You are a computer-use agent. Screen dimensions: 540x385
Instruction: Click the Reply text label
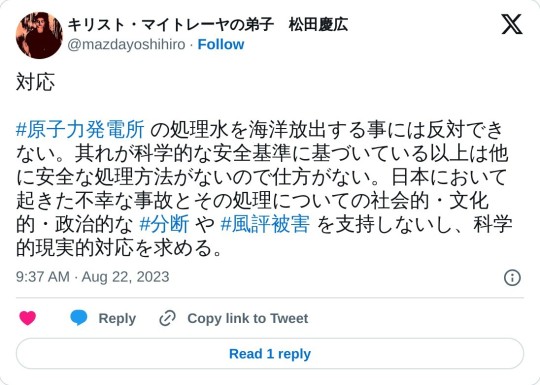point(117,318)
